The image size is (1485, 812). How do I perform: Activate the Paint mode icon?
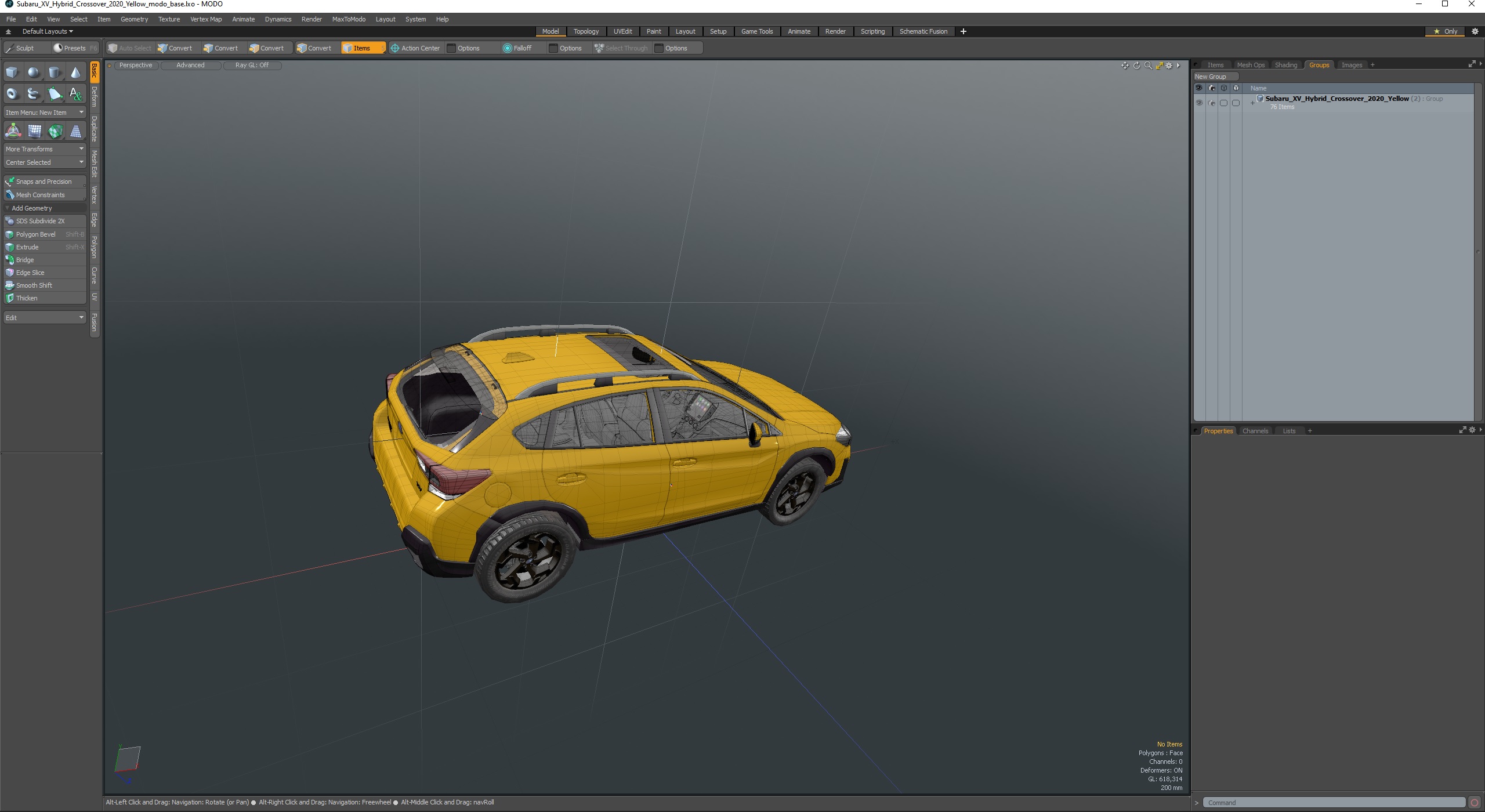[x=651, y=31]
